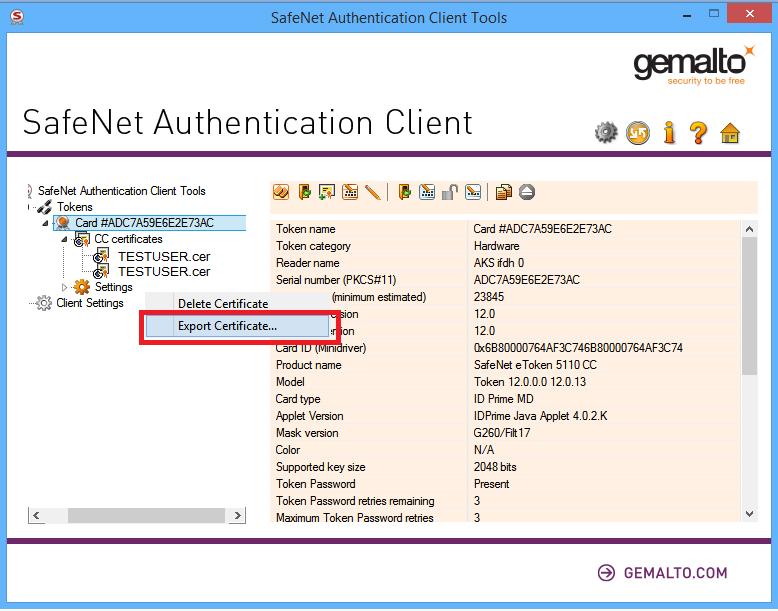This screenshot has width=778, height=611.
Task: Open Help with the question mark icon
Action: 698,133
